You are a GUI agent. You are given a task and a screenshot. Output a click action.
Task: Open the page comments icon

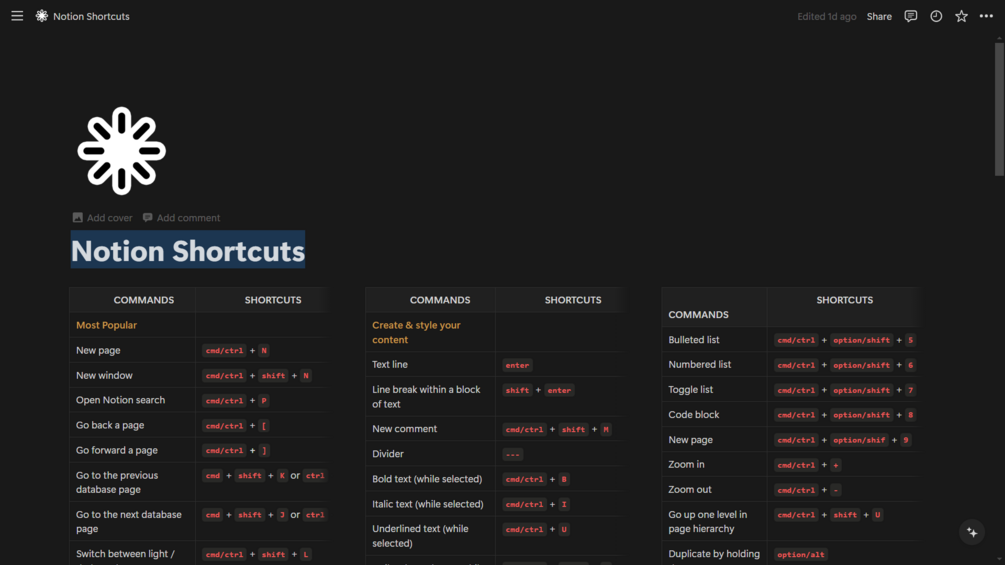pos(911,16)
